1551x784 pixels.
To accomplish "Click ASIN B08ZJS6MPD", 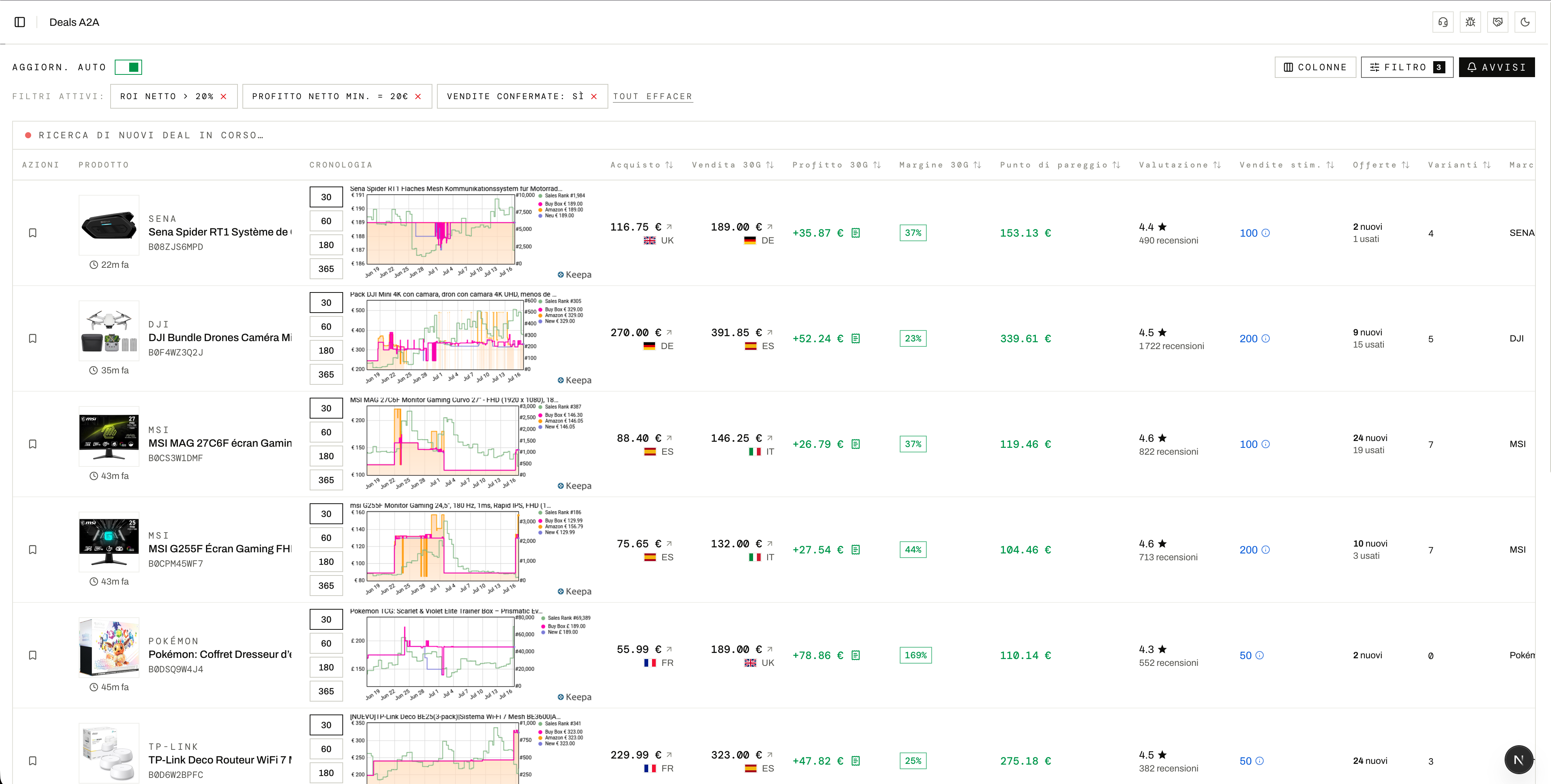I will coord(176,247).
